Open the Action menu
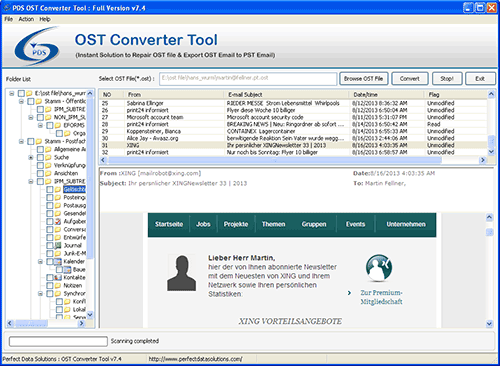Screen dimensions: 500x366 pos(26,19)
